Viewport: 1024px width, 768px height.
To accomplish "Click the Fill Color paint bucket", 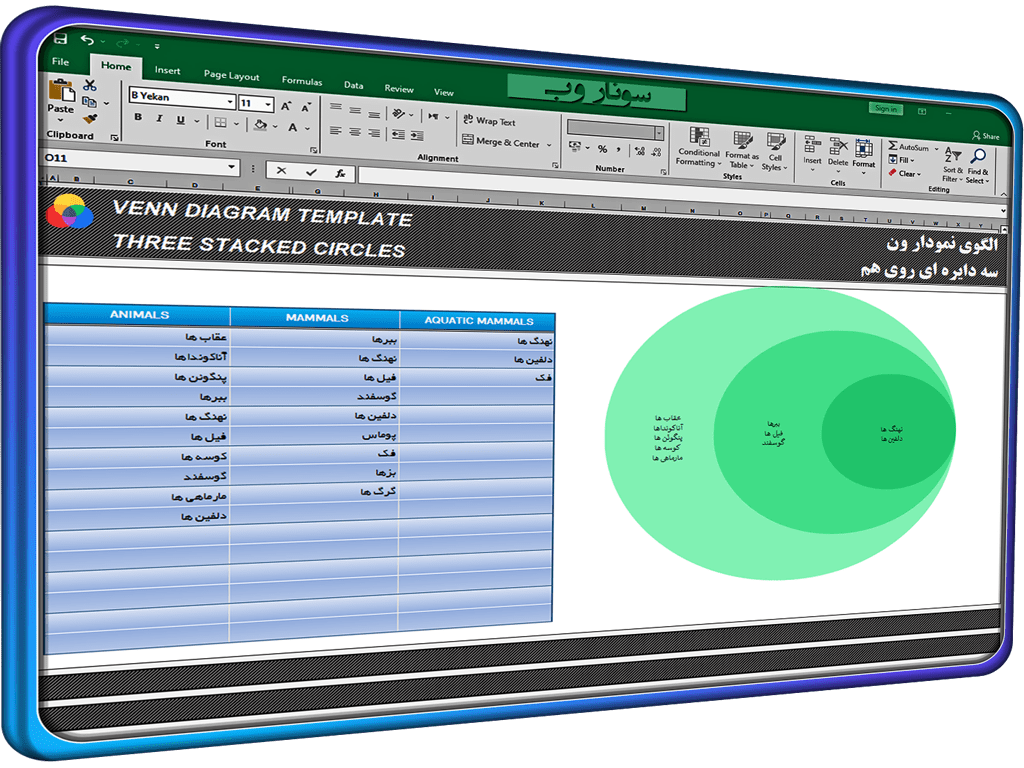I will coord(260,125).
